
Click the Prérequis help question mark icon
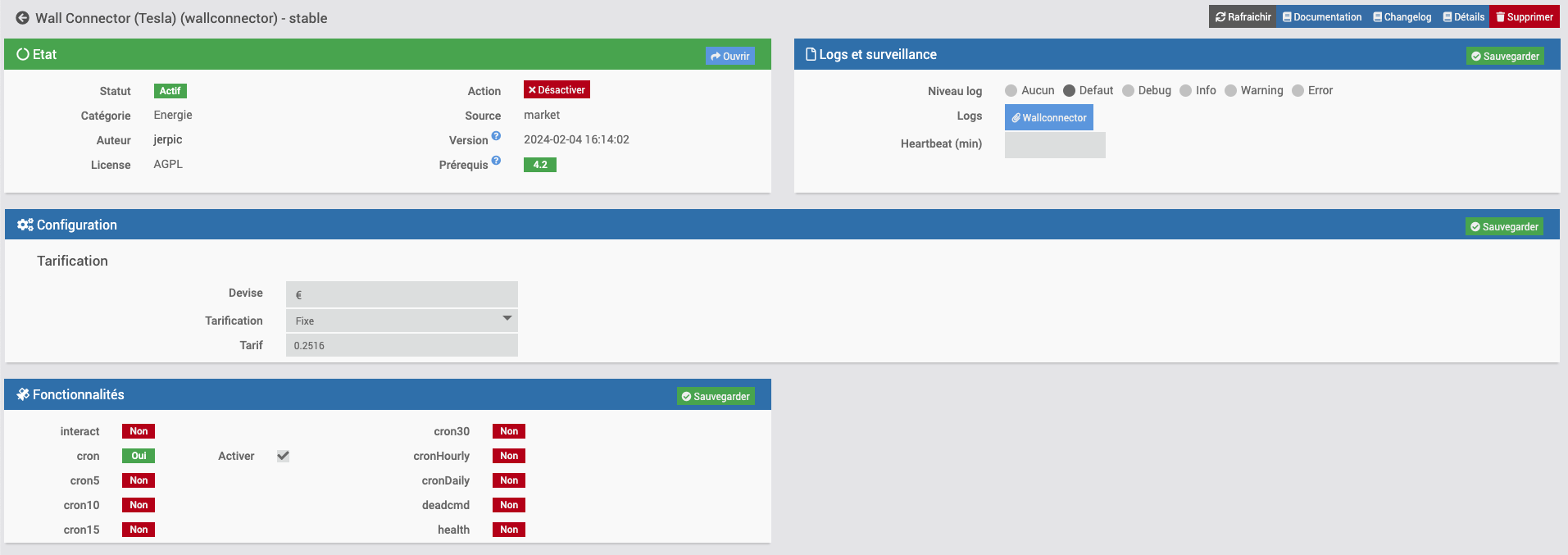pyautogui.click(x=496, y=161)
